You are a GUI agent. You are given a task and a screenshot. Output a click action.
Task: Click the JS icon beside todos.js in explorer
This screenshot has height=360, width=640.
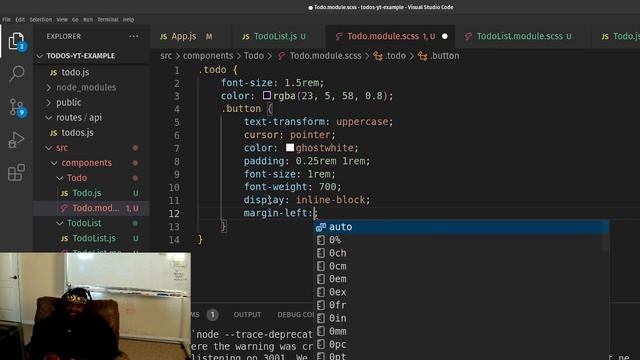pos(53,133)
